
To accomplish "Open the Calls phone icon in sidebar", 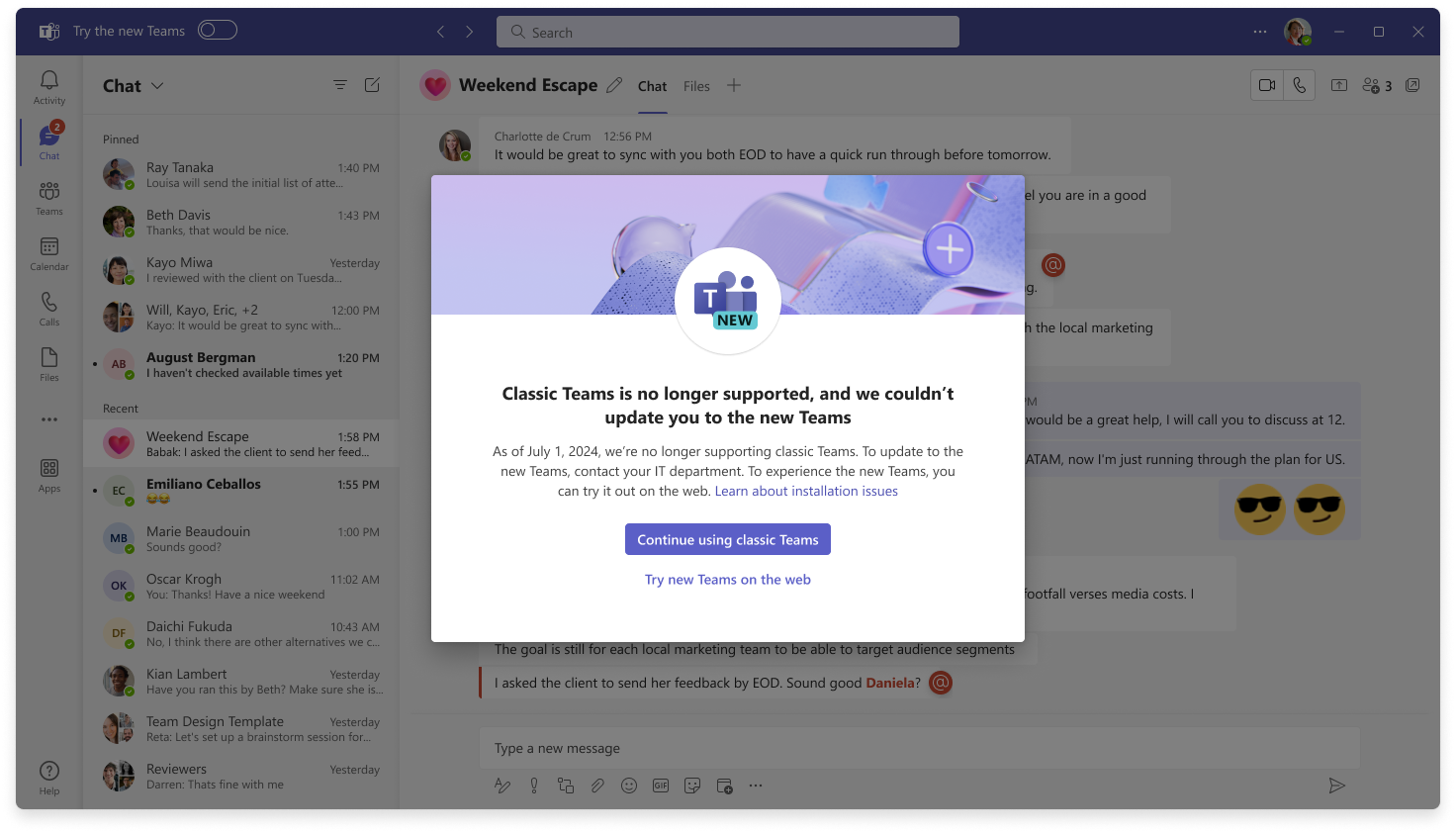I will point(48,308).
